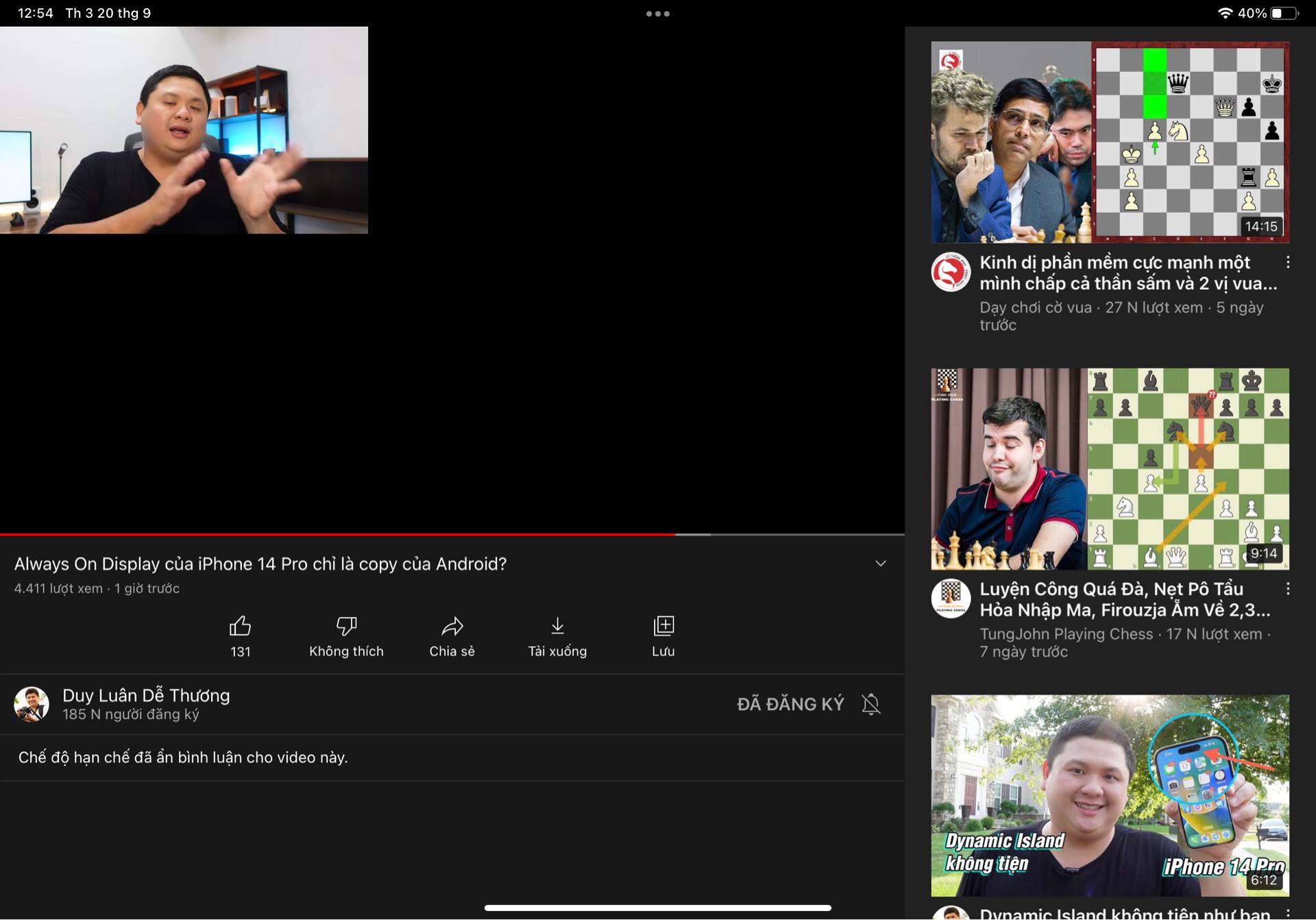This screenshot has width=1316, height=920.
Task: Open TungJohn Playing Chess channel avatar
Action: [951, 598]
